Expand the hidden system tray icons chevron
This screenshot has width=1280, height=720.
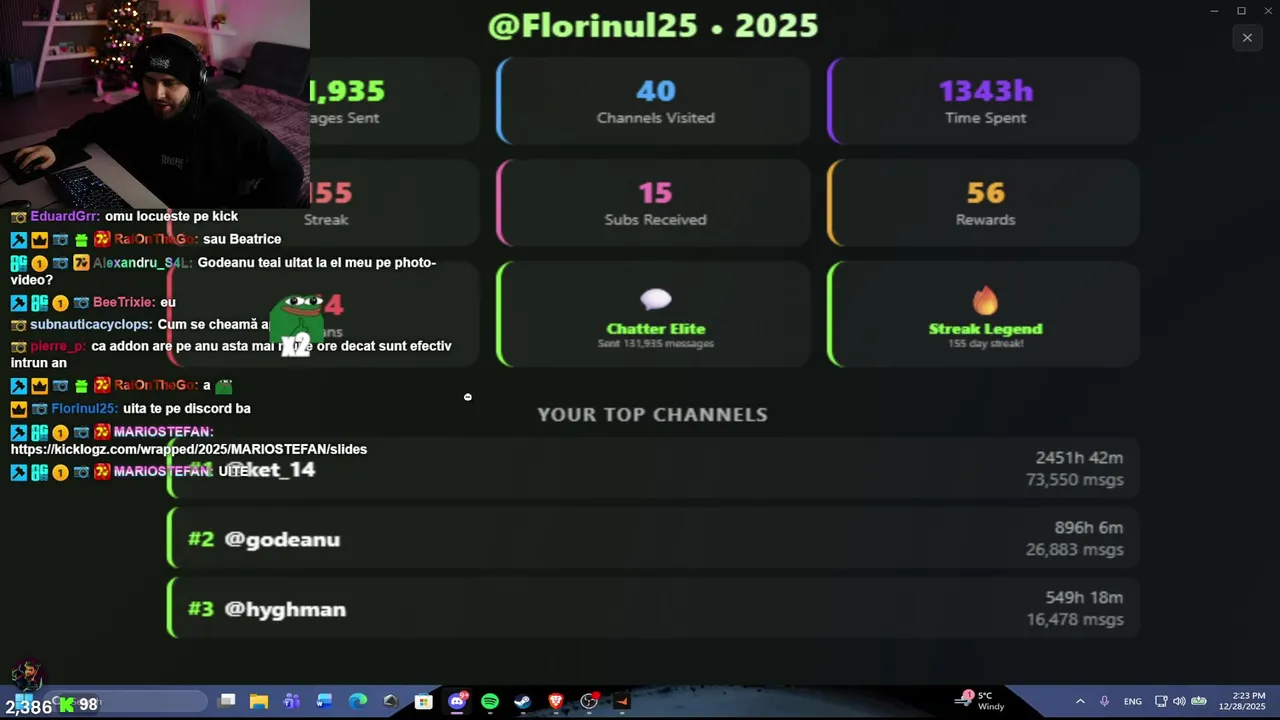(x=1080, y=701)
